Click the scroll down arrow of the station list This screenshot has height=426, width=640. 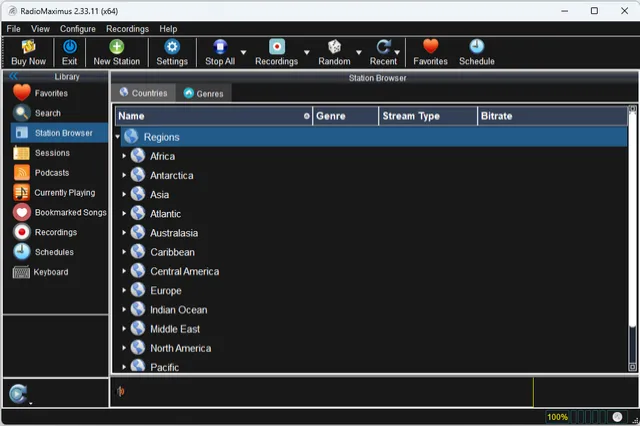click(x=632, y=367)
